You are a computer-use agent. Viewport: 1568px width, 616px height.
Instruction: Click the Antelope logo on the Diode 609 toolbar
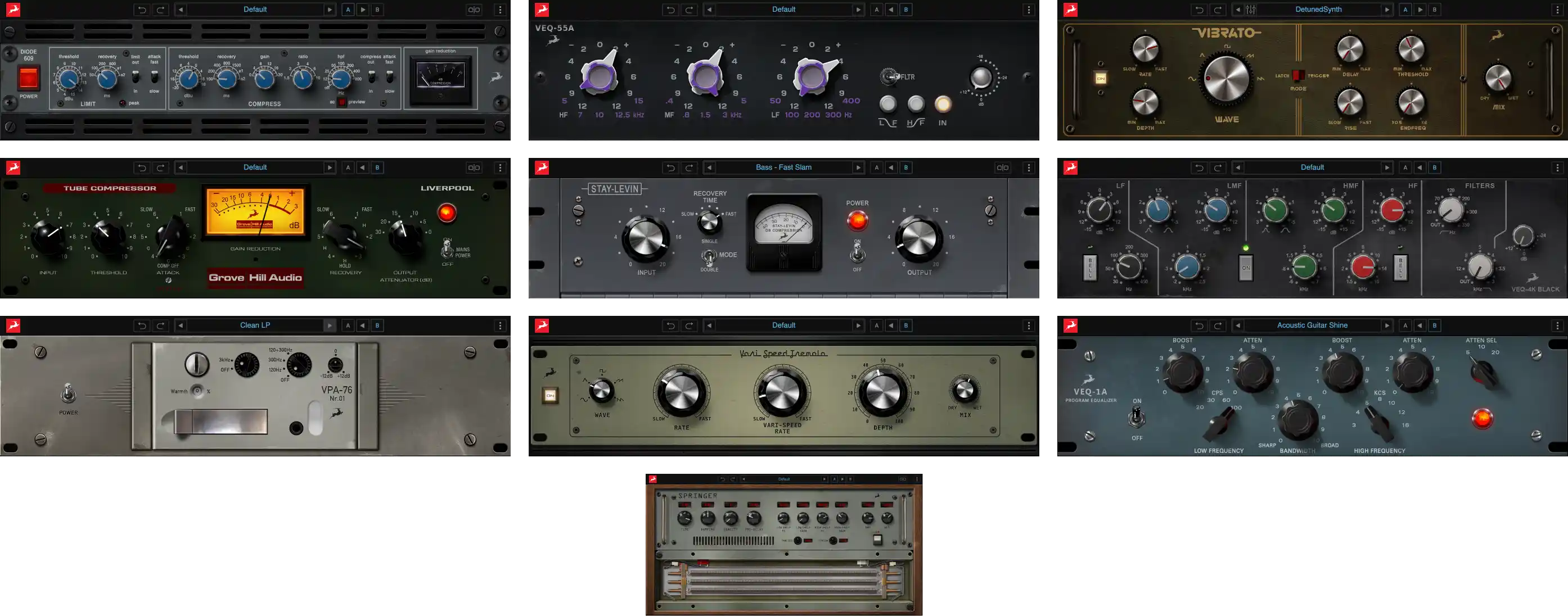13,9
